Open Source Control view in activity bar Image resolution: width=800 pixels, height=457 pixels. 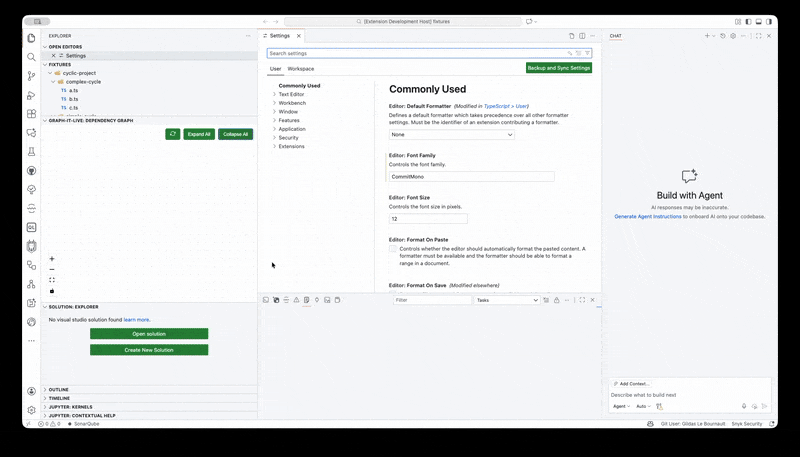pos(31,76)
